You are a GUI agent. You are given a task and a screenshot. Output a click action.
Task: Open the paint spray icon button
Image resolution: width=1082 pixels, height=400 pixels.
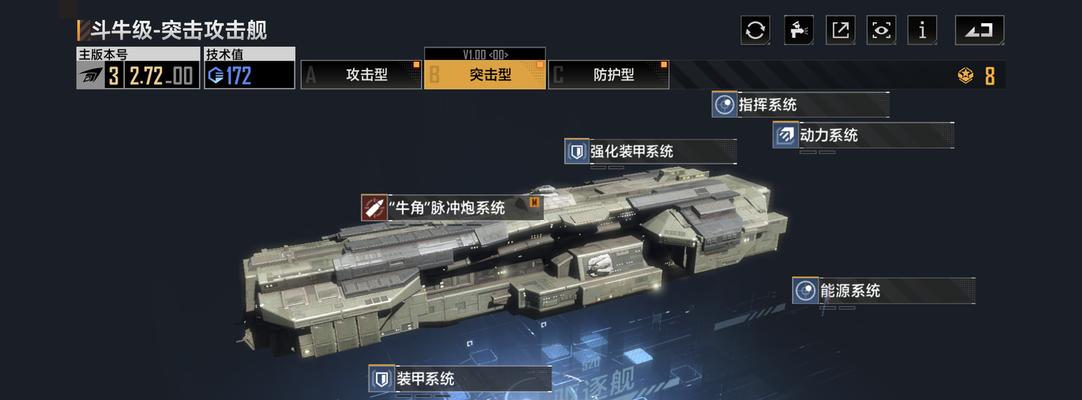pyautogui.click(x=798, y=30)
